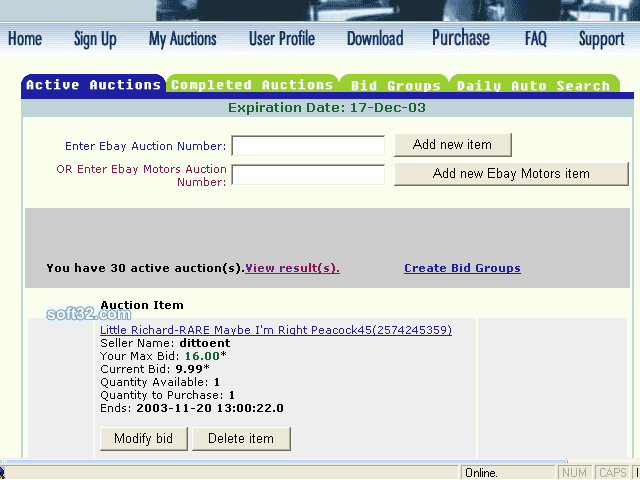Click the Modify bid button
640x480 pixels.
pos(144,439)
